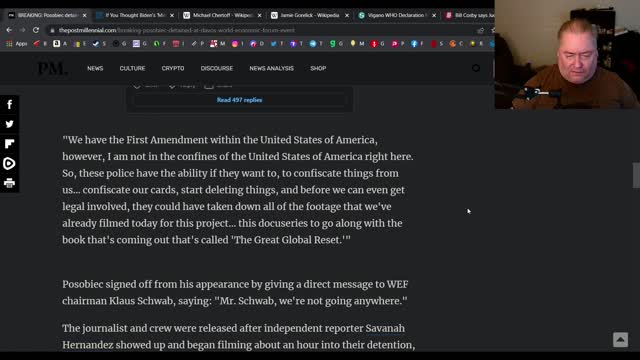
Task: Close the If You Thought Biden's tab
Action: tap(172, 16)
